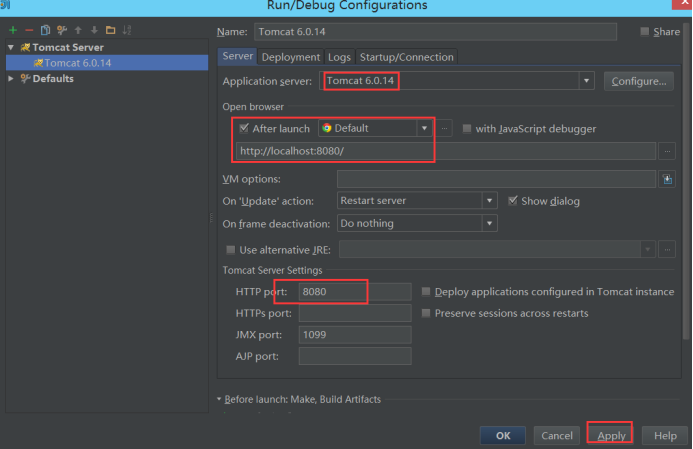Open the browser Default dropdown

tap(424, 128)
